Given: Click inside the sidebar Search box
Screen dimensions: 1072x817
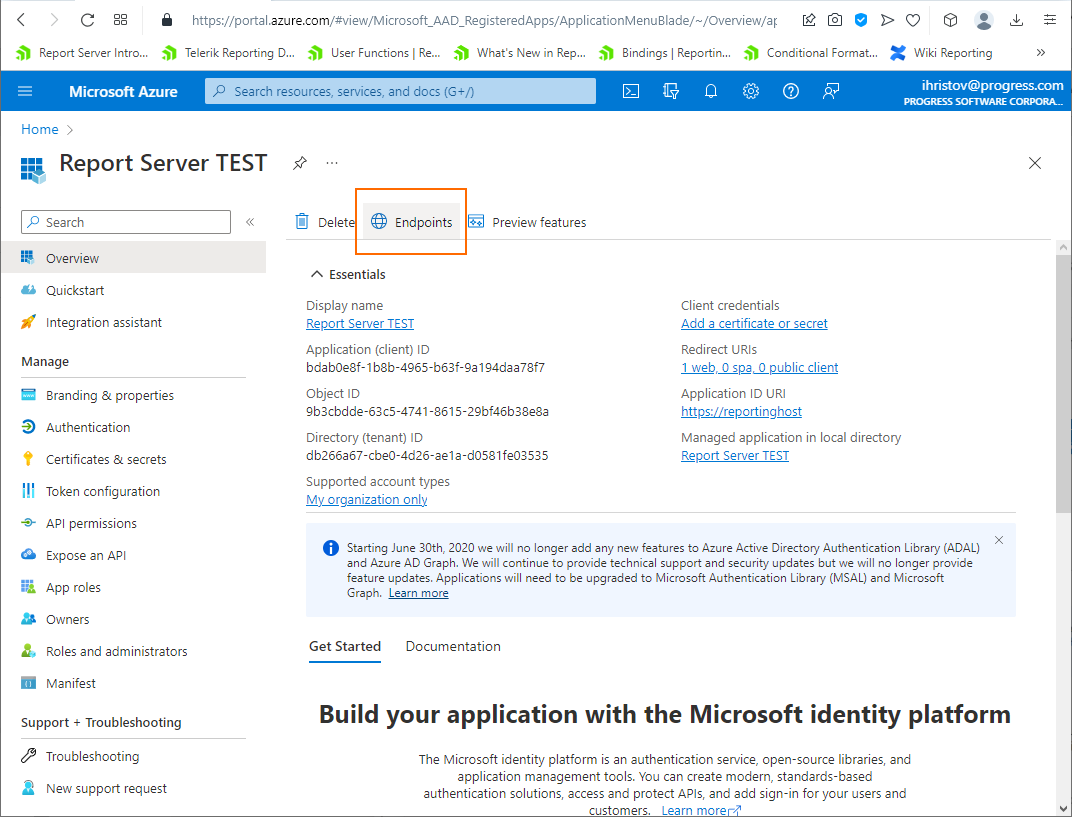Looking at the screenshot, I should pos(125,221).
